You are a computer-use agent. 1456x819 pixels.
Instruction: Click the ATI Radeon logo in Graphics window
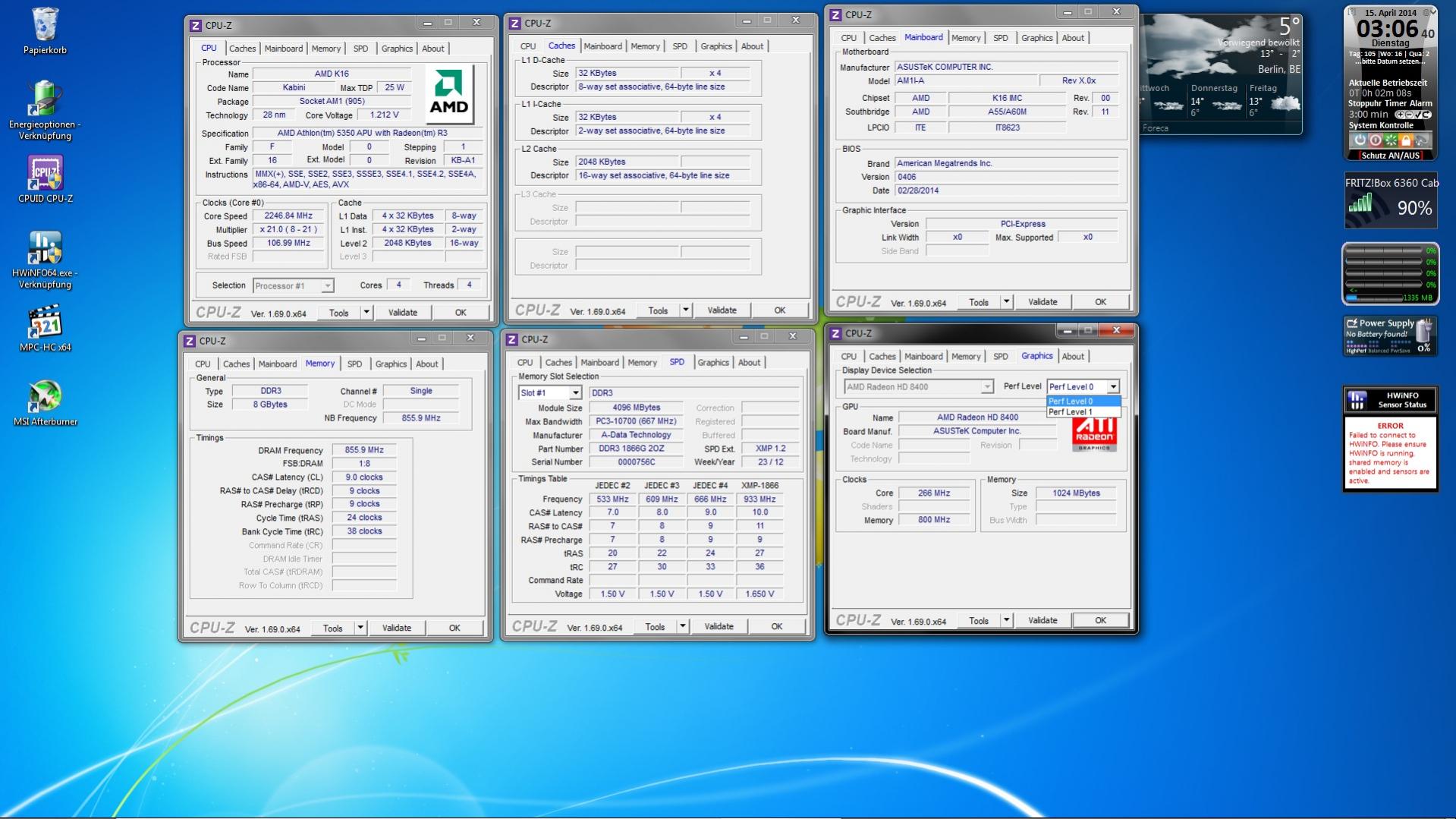coord(1094,433)
